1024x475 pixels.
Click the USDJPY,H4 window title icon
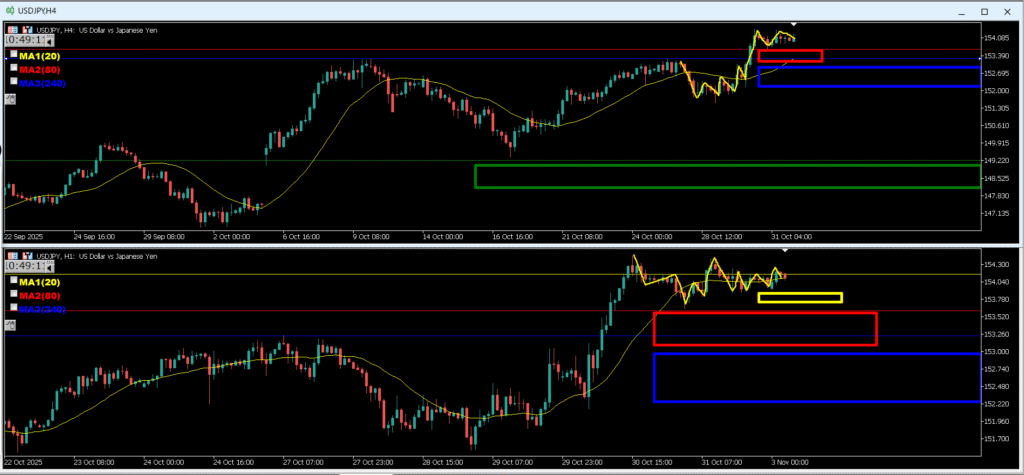(10, 9)
